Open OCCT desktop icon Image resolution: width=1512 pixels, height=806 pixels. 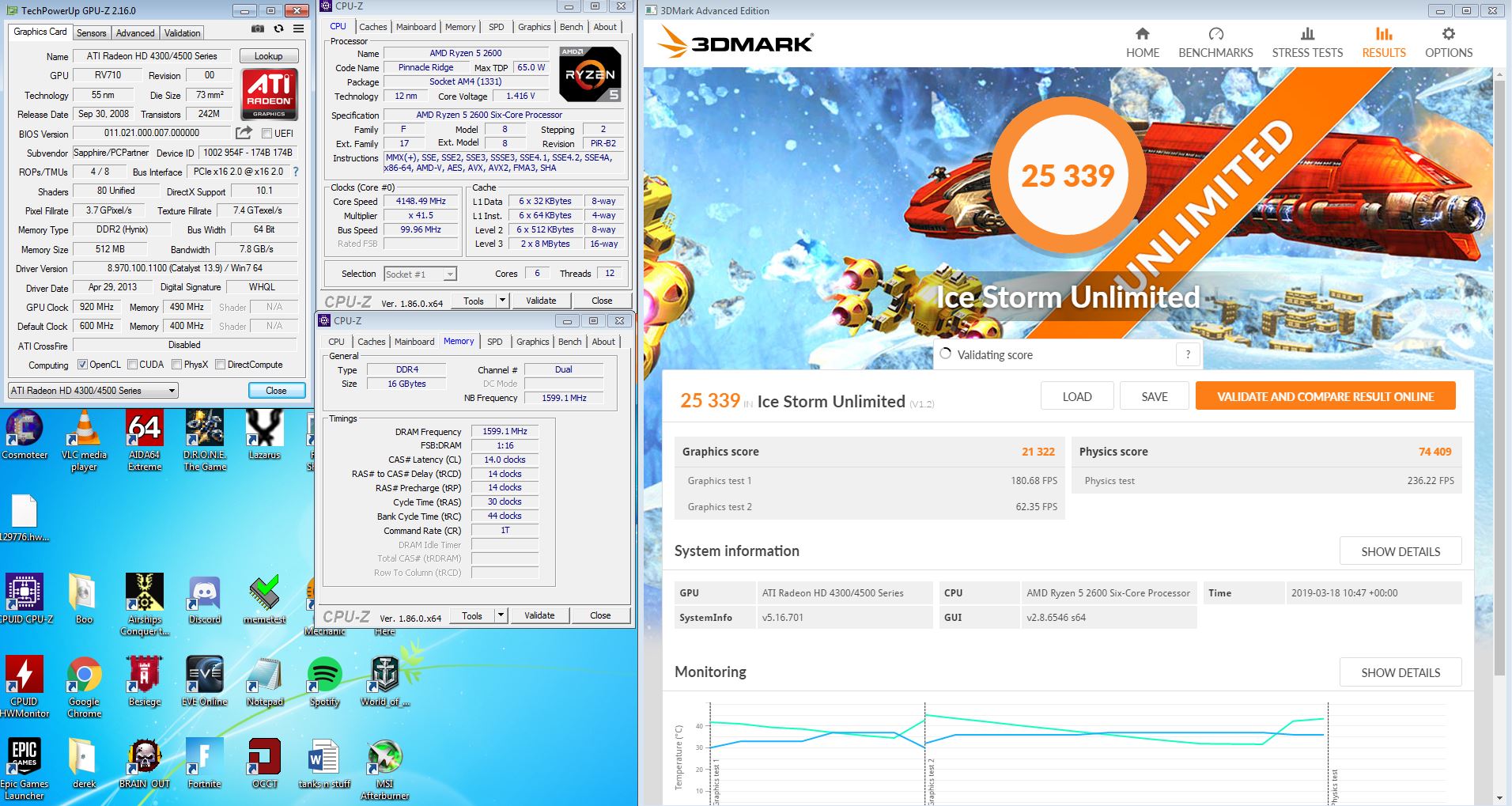coord(264,763)
